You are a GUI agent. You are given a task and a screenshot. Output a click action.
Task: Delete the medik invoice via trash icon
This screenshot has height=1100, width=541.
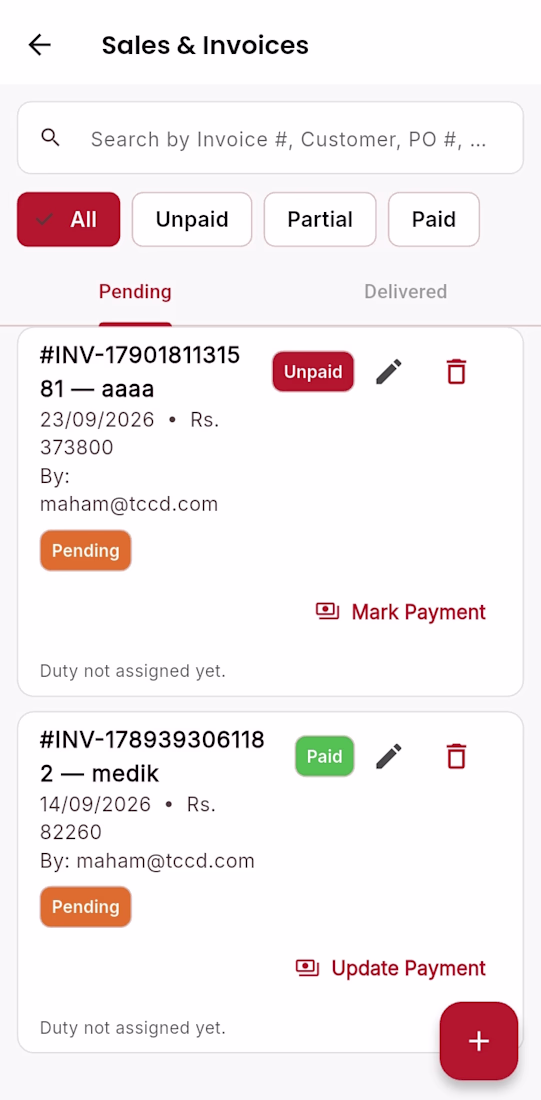point(457,756)
